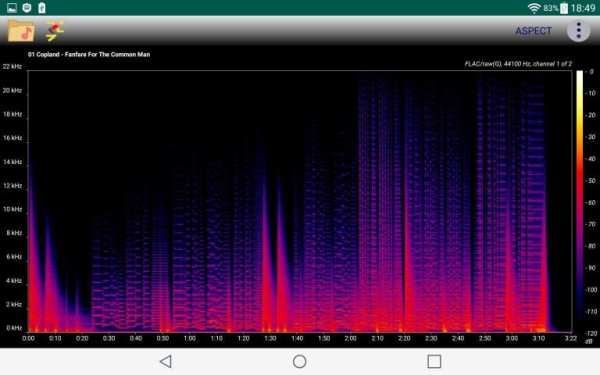The height and width of the screenshot is (375, 600).
Task: Open the three-dot overflow menu
Action: point(579,30)
